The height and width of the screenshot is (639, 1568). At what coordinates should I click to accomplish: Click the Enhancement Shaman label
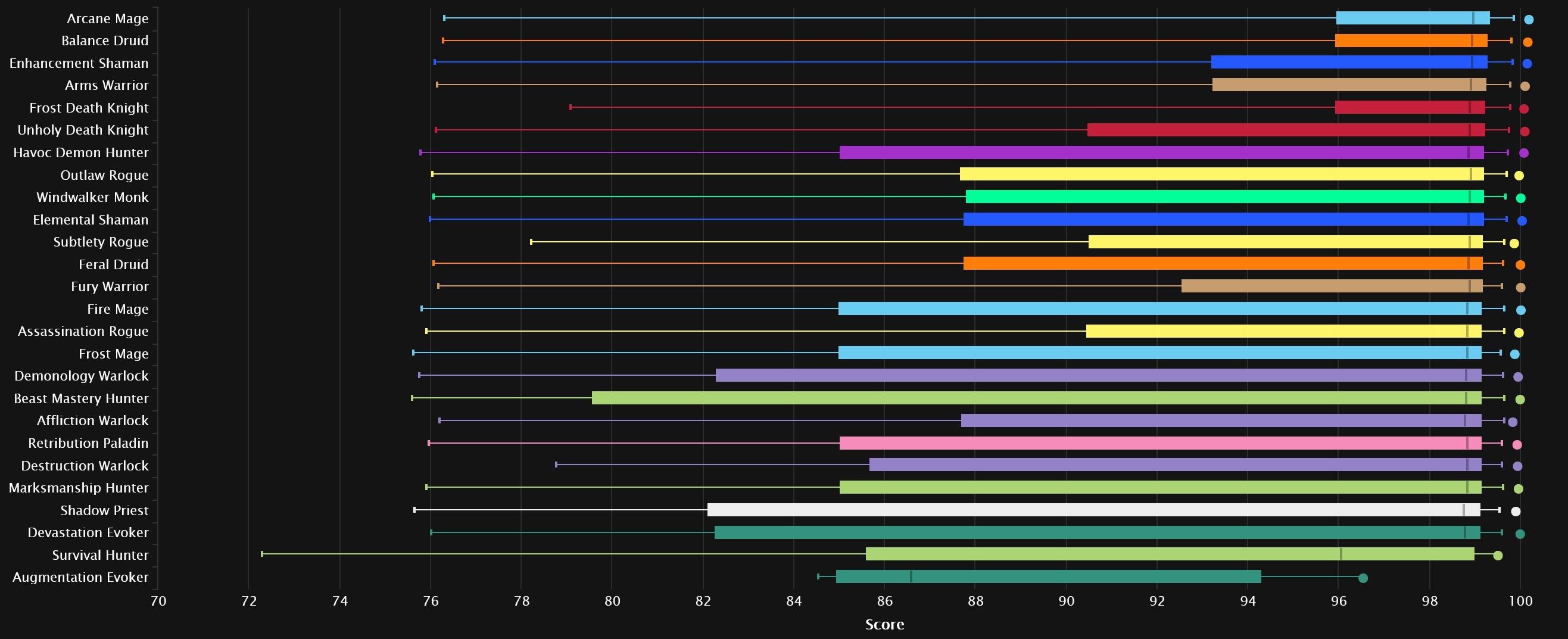click(x=79, y=63)
